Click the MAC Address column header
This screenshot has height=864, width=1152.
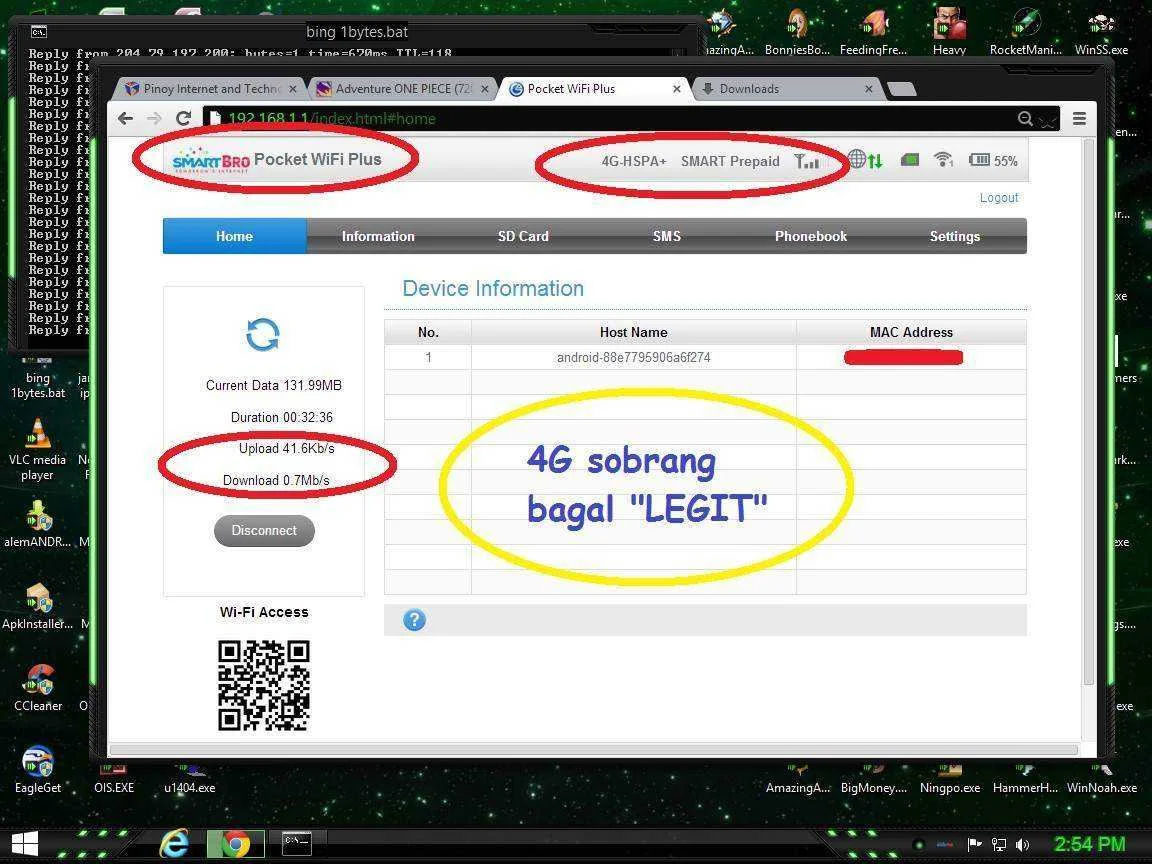tap(911, 332)
